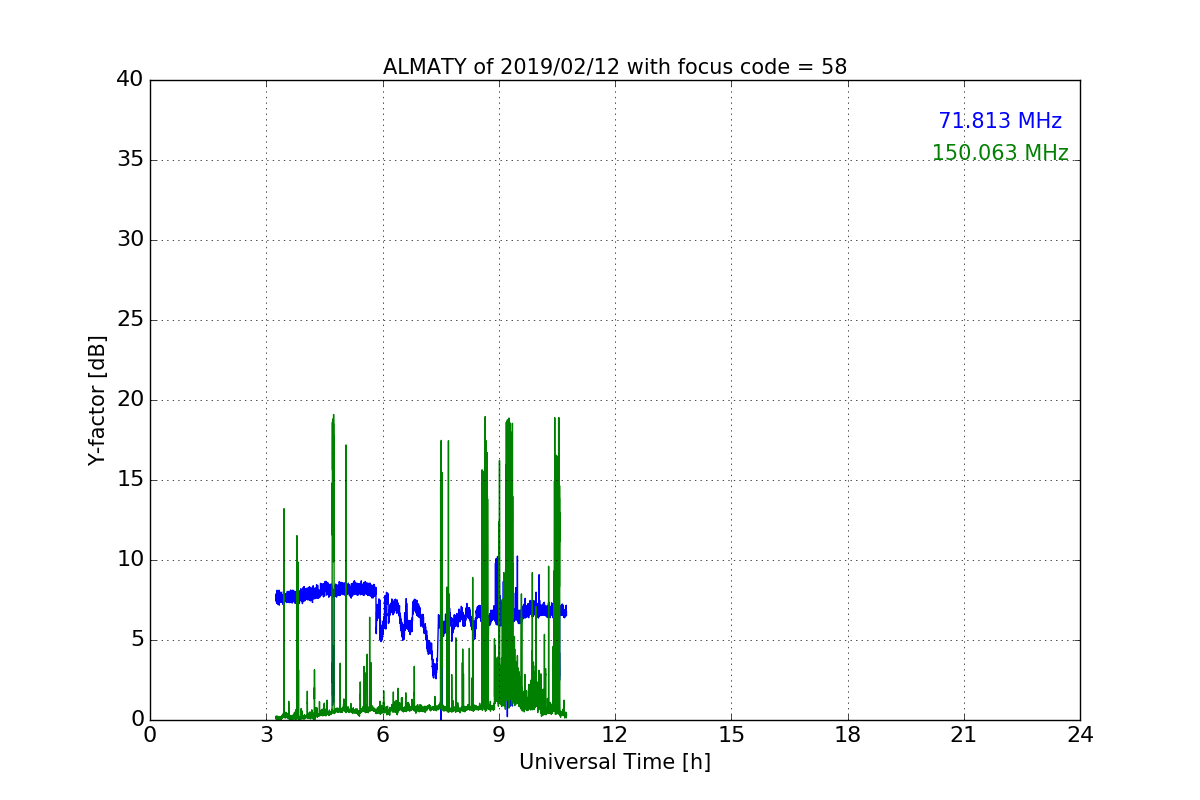Click the x-axis tick label 3
The image size is (1200, 800).
tap(267, 734)
